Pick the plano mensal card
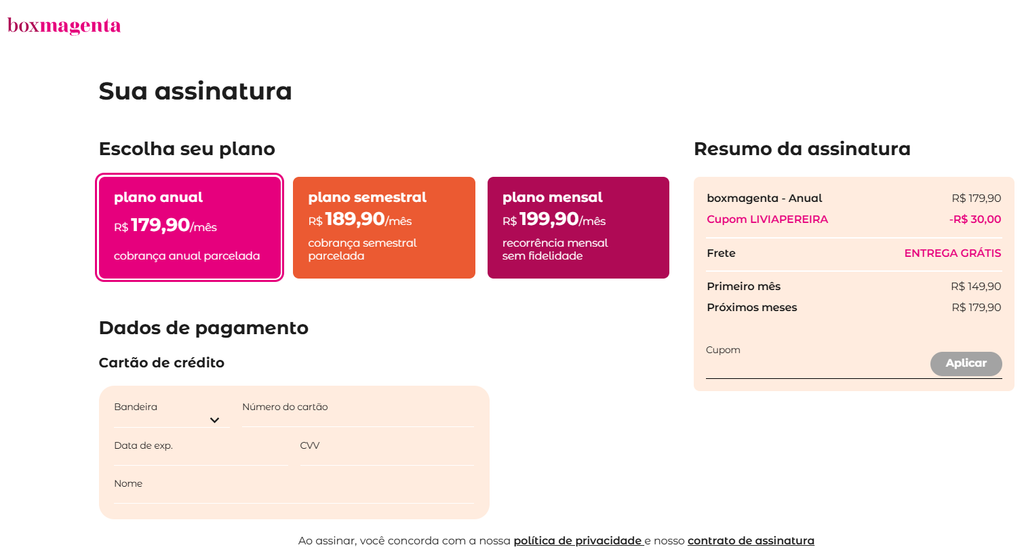This screenshot has height=551, width=1024. point(578,227)
